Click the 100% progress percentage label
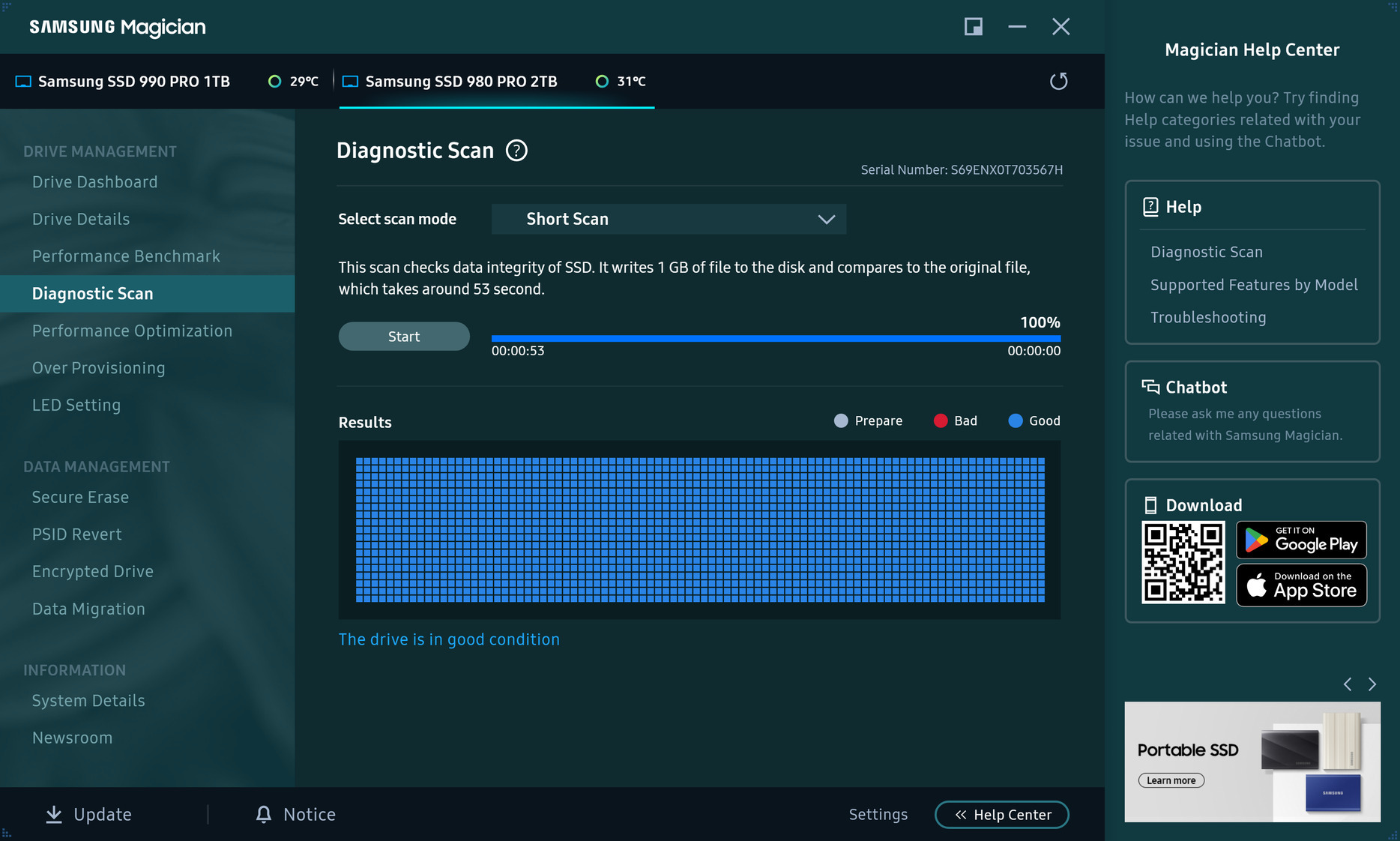Viewport: 1400px width, 841px height. pyautogui.click(x=1040, y=322)
